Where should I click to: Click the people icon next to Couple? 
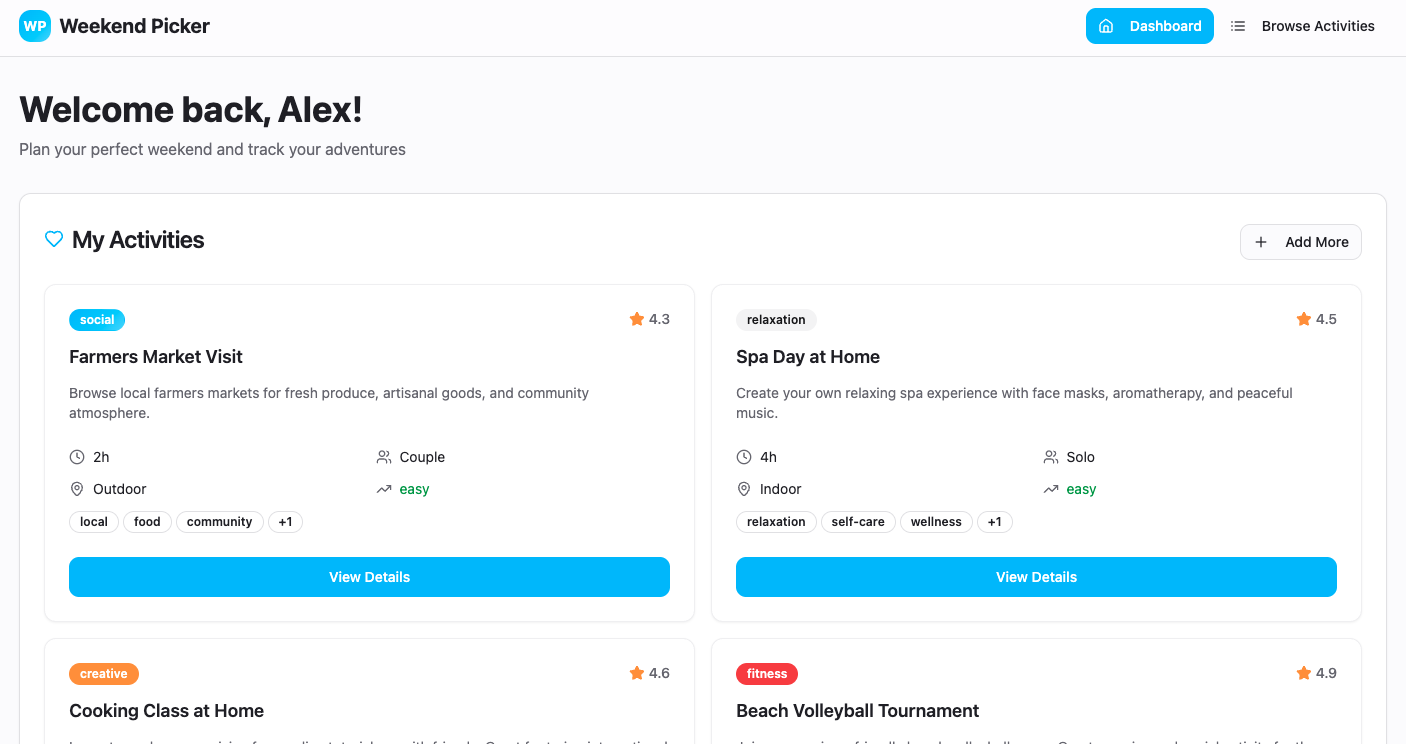[384, 457]
